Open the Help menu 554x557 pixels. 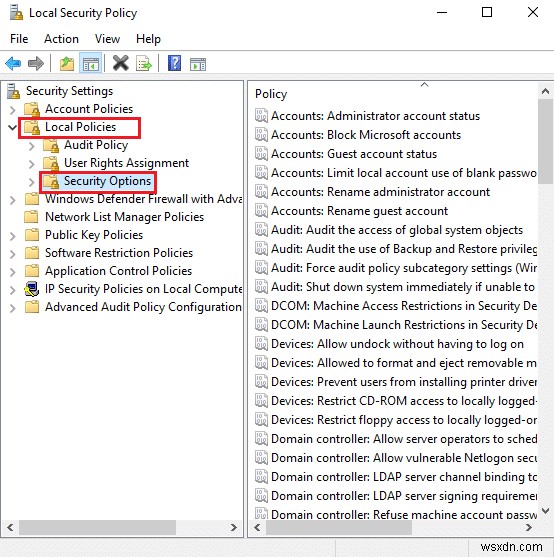[x=148, y=39]
